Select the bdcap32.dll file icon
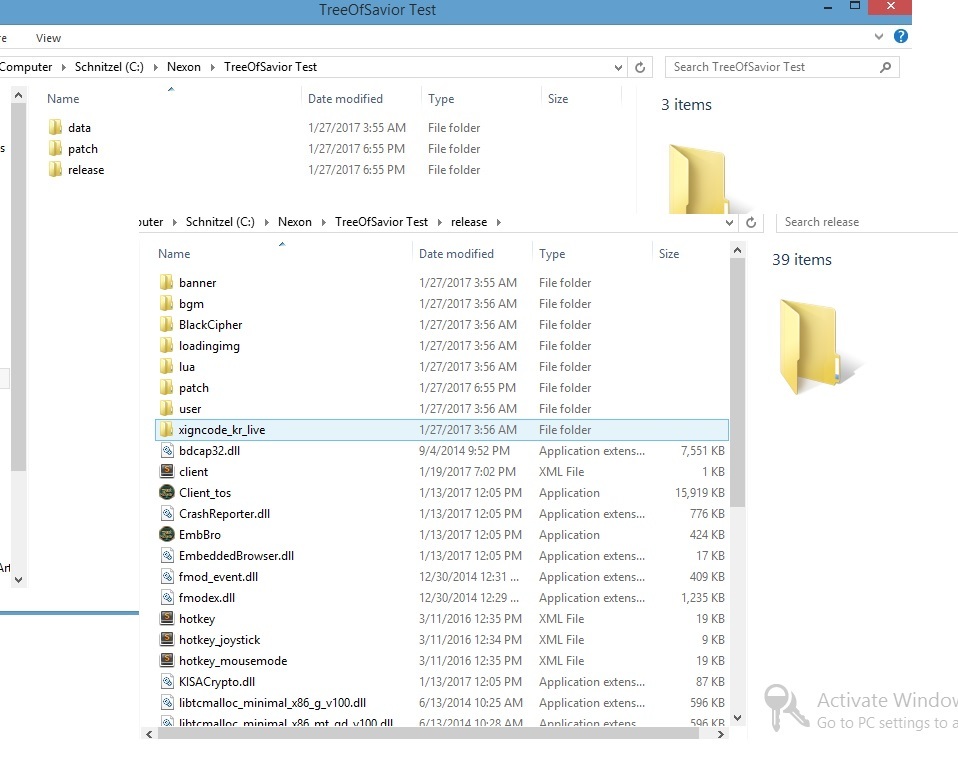Image resolution: width=958 pixels, height=763 pixels. [x=167, y=451]
